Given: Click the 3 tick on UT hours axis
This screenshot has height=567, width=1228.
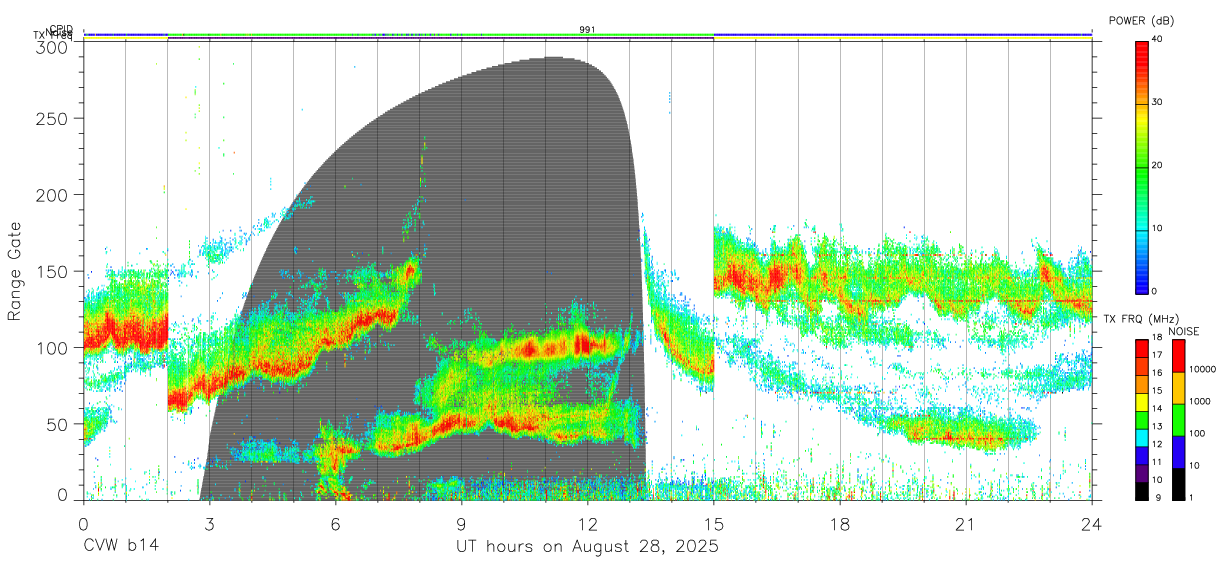Looking at the screenshot, I should click(x=209, y=524).
